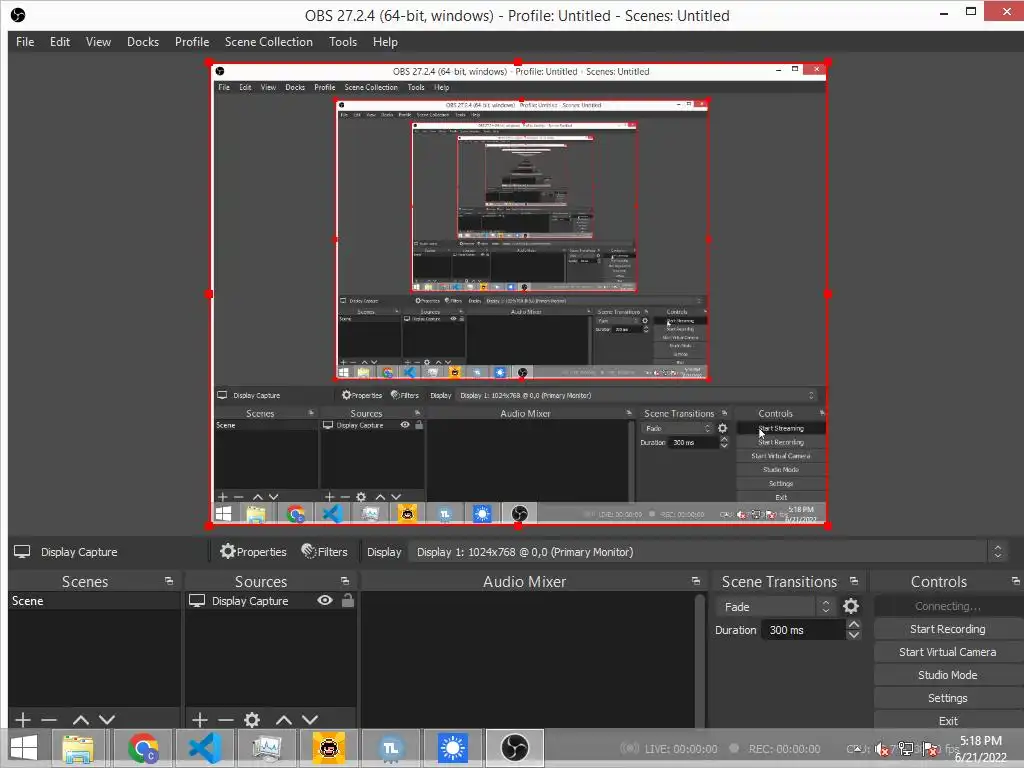Click the OBS logo in title bar
Viewport: 1024px width, 768px height.
pyautogui.click(x=18, y=15)
